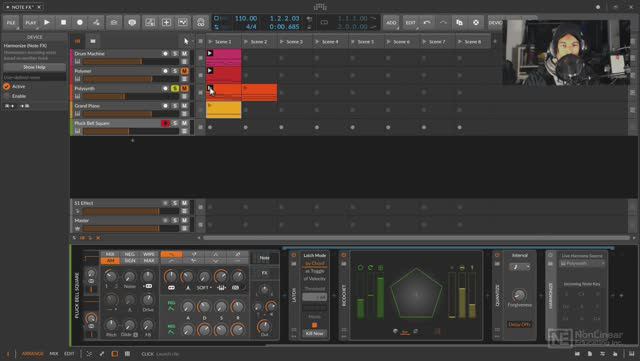Viewport: 640px width, 361px height.
Task: Toggle Solo on the Polysynth track
Action: (175, 89)
